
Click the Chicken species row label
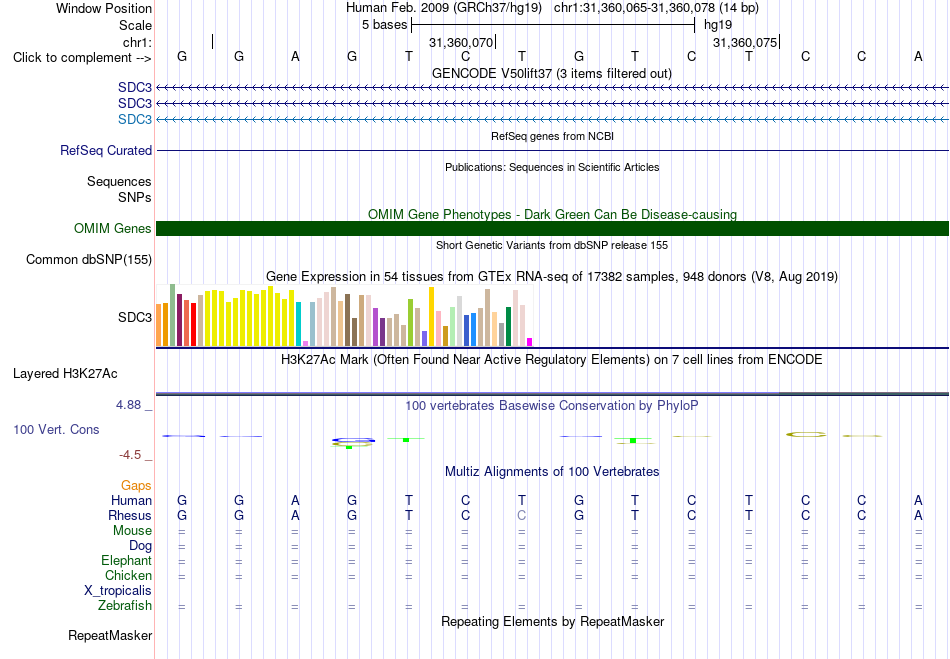pos(128,575)
